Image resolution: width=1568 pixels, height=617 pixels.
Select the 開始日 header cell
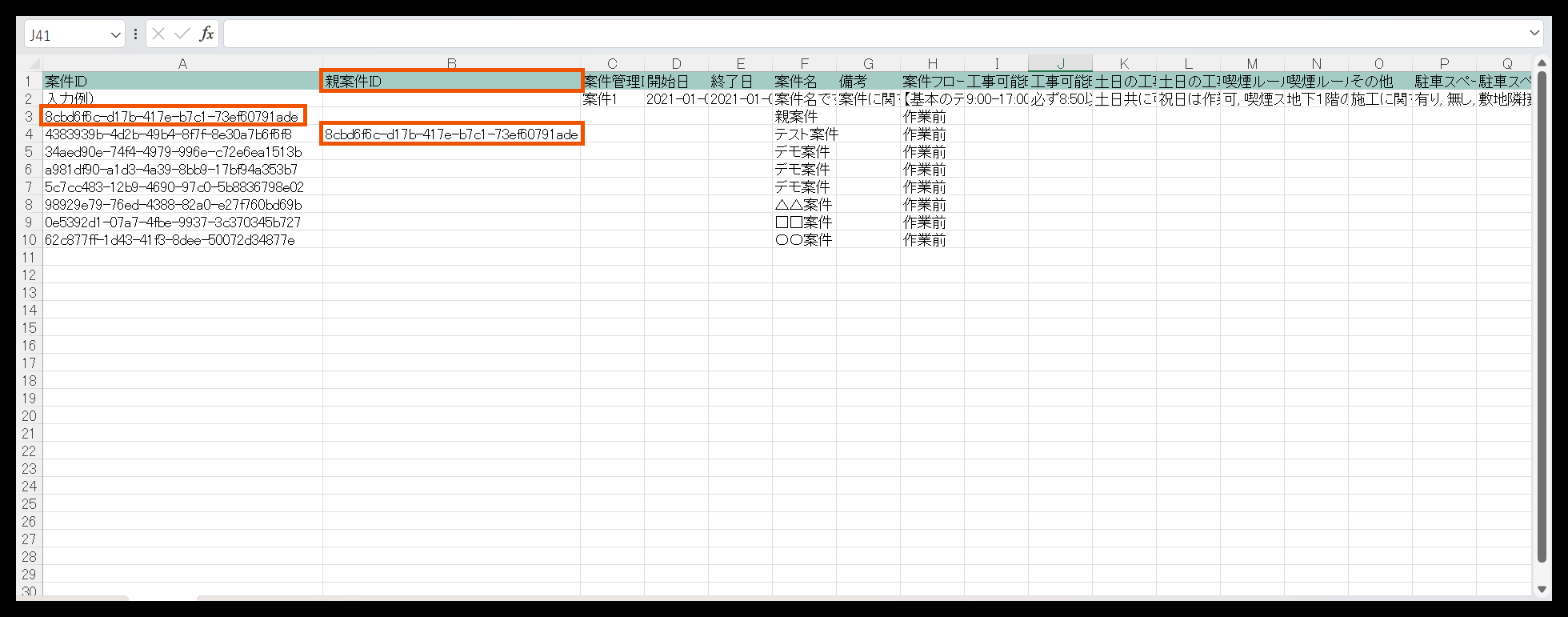[x=676, y=81]
